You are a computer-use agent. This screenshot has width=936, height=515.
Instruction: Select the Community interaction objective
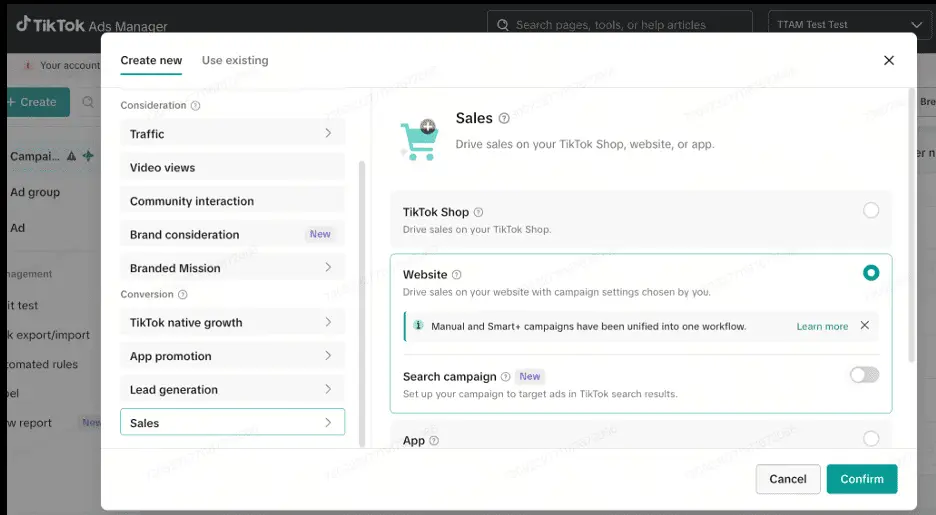232,201
